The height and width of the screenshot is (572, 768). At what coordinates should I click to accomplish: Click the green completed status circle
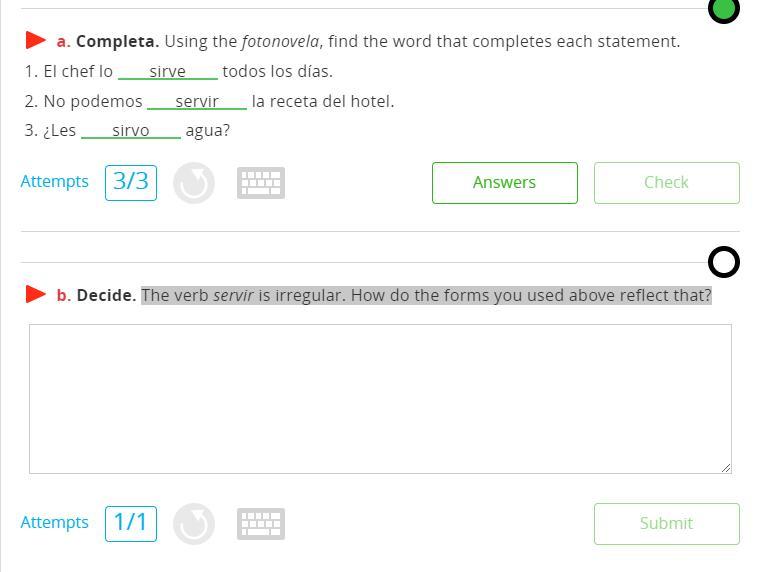pos(724,9)
